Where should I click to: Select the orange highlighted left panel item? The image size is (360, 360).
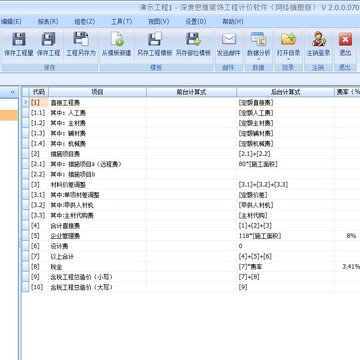[9, 115]
